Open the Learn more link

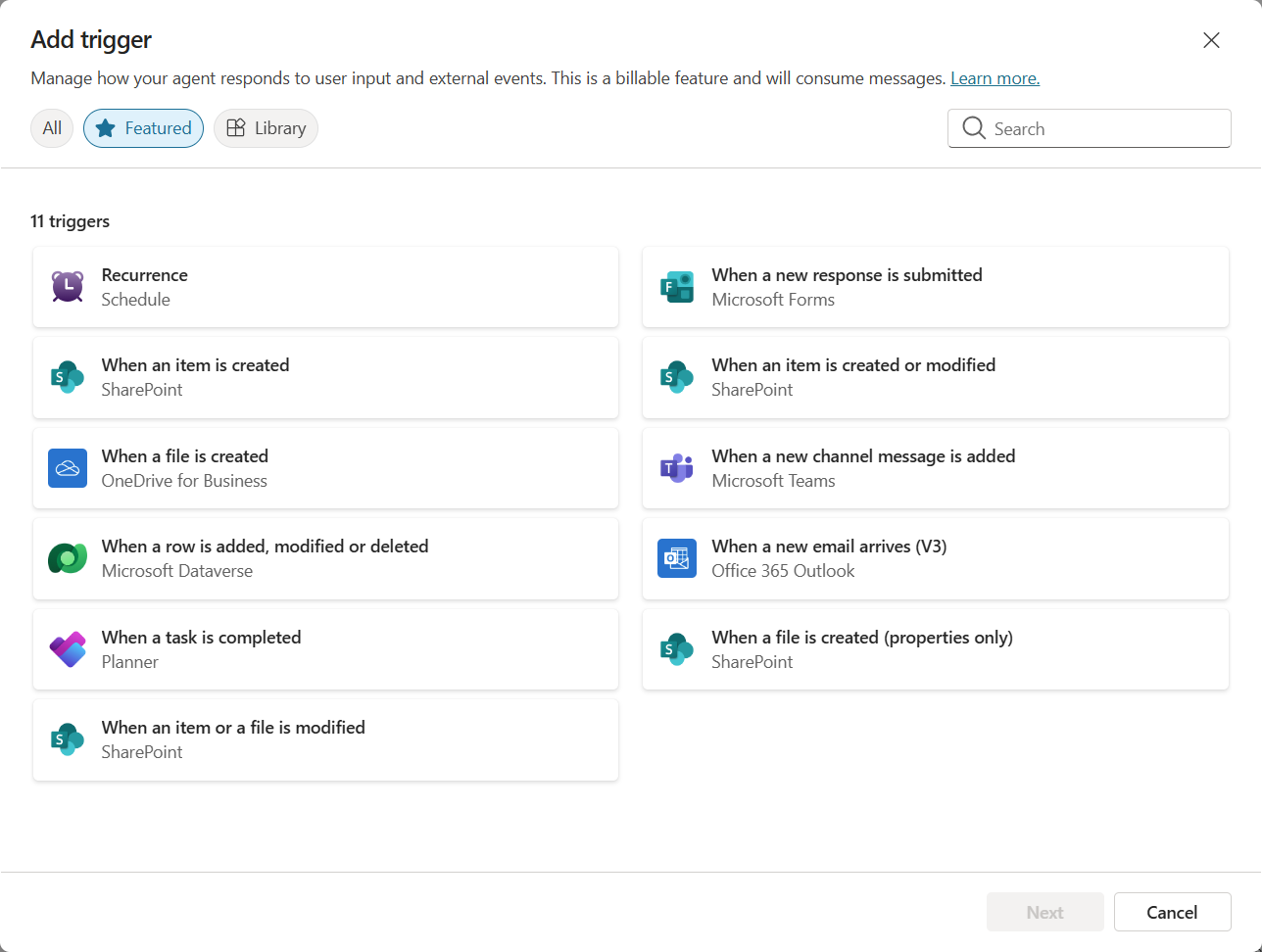[995, 78]
